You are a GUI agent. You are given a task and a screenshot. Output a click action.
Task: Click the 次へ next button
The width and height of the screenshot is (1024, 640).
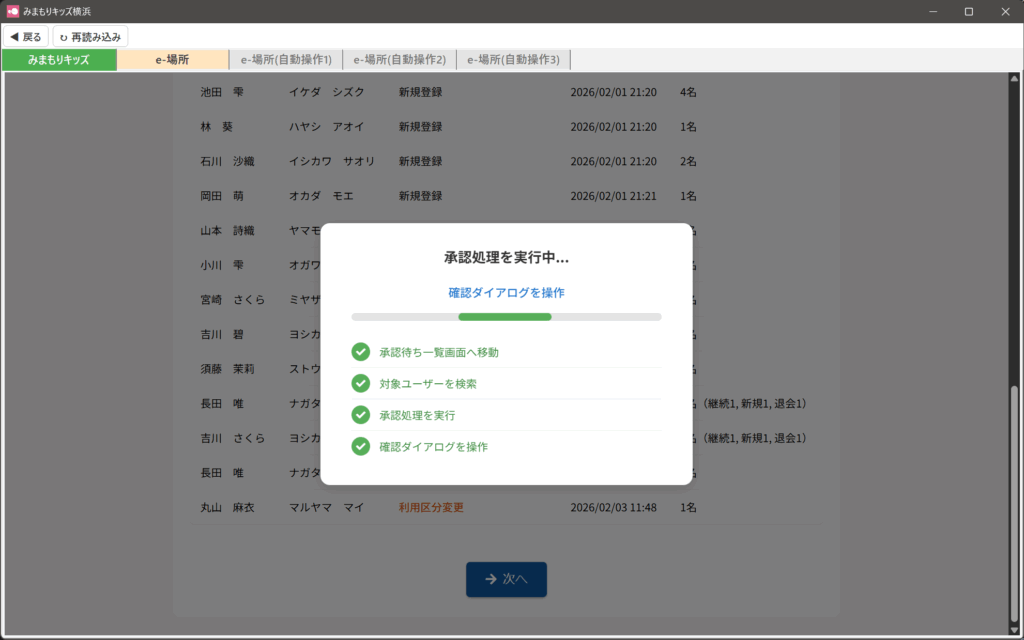point(506,579)
